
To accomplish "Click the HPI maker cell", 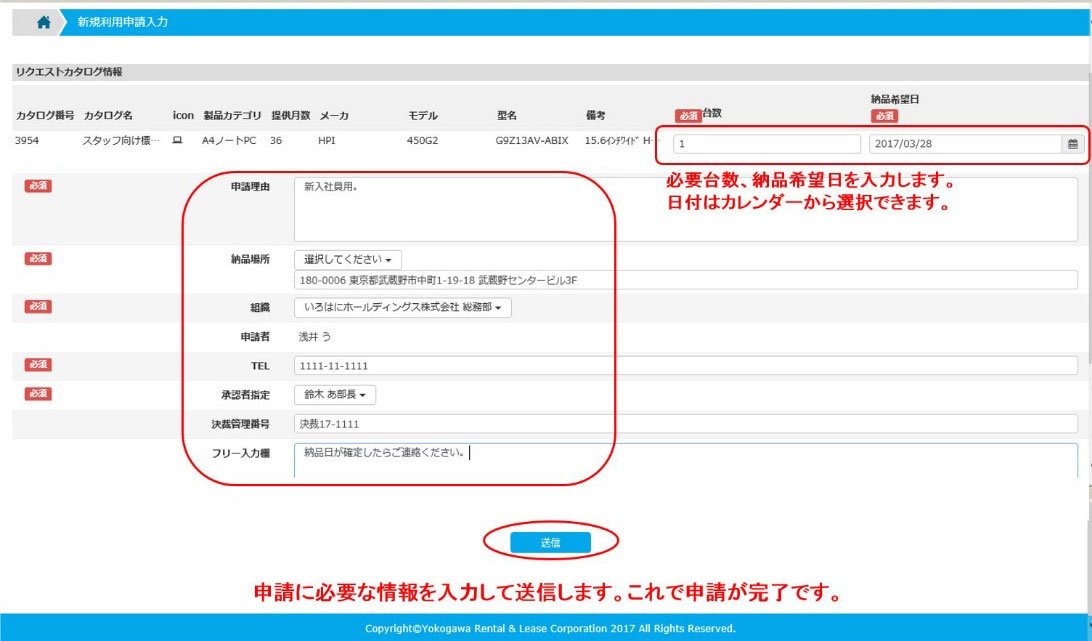I will pyautogui.click(x=327, y=141).
